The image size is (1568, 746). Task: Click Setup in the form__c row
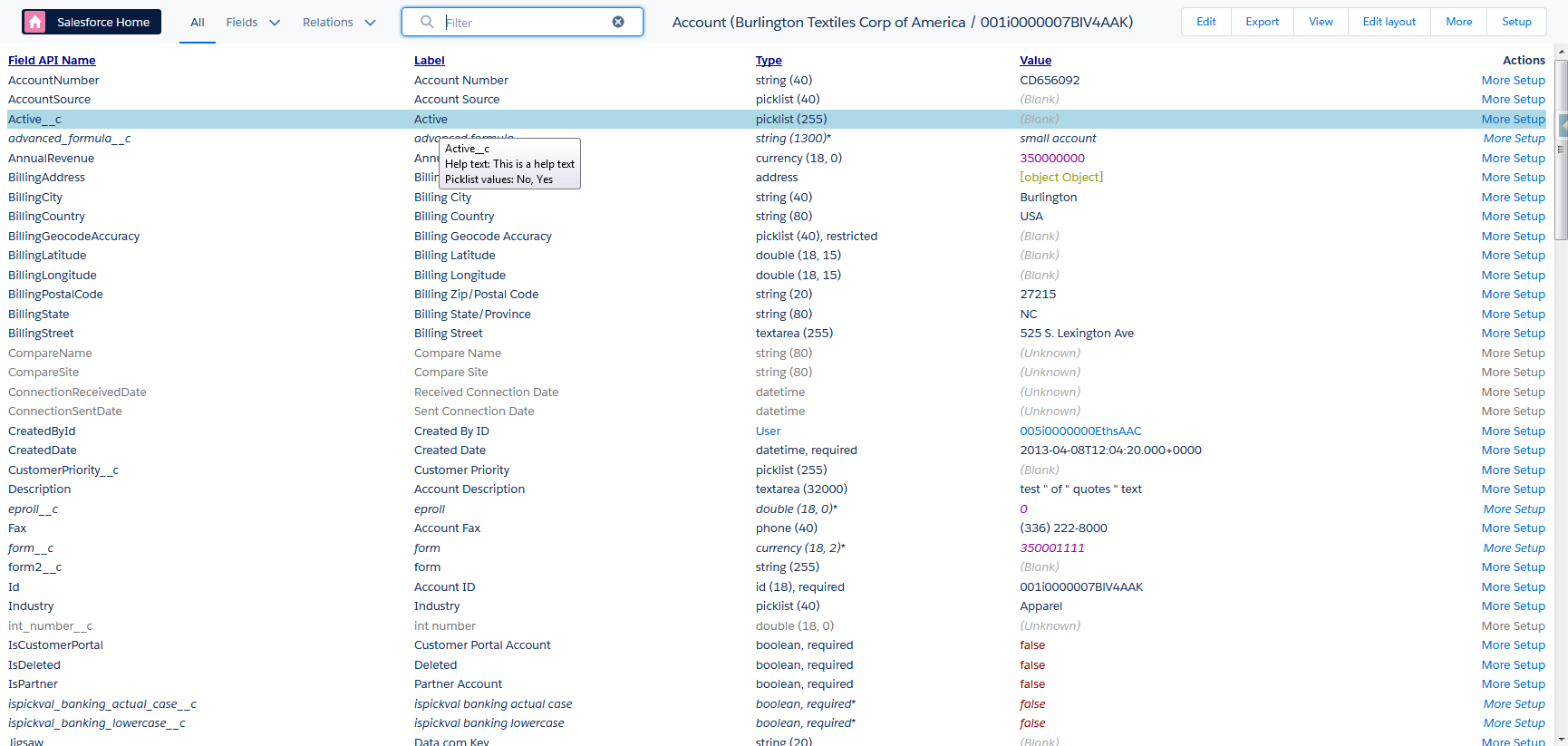click(x=1530, y=548)
